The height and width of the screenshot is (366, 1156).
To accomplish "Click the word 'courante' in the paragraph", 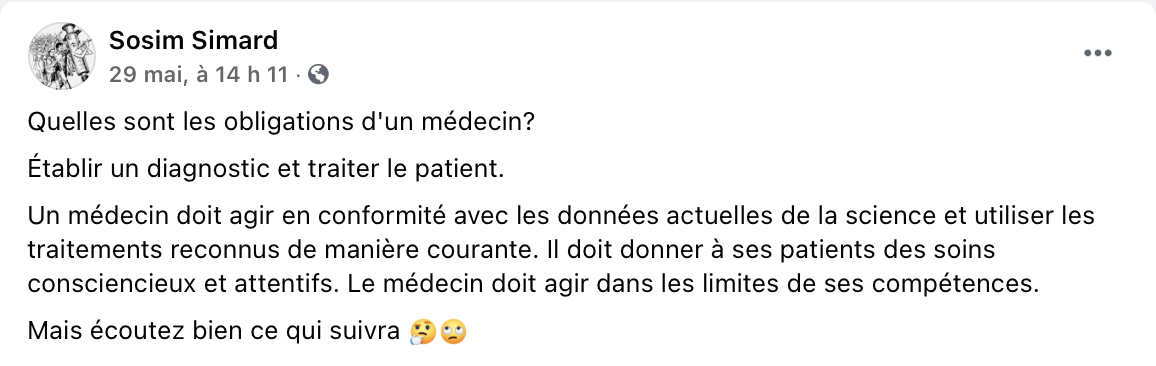I will click(474, 250).
